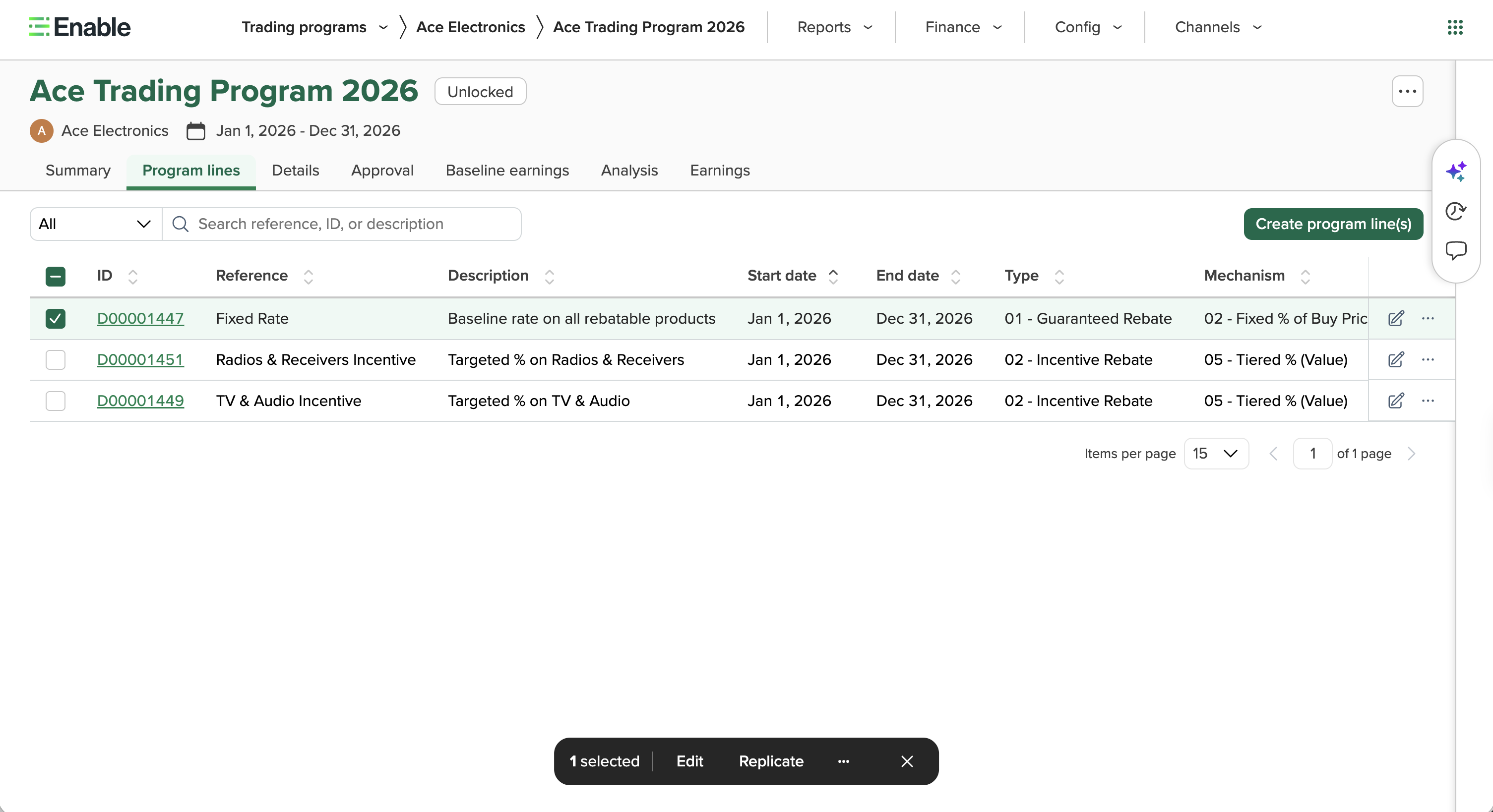
Task: Switch to the Baseline earnings tab
Action: [x=507, y=170]
